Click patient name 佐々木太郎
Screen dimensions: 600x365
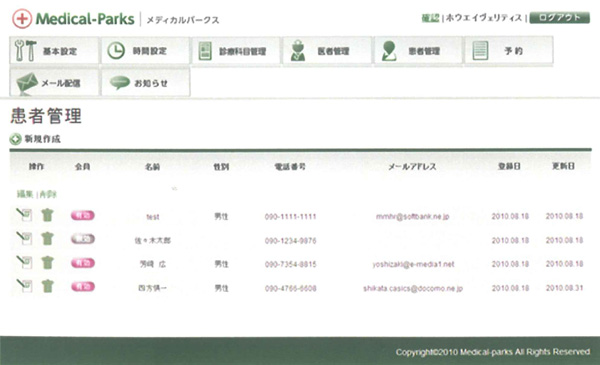pyautogui.click(x=152, y=241)
